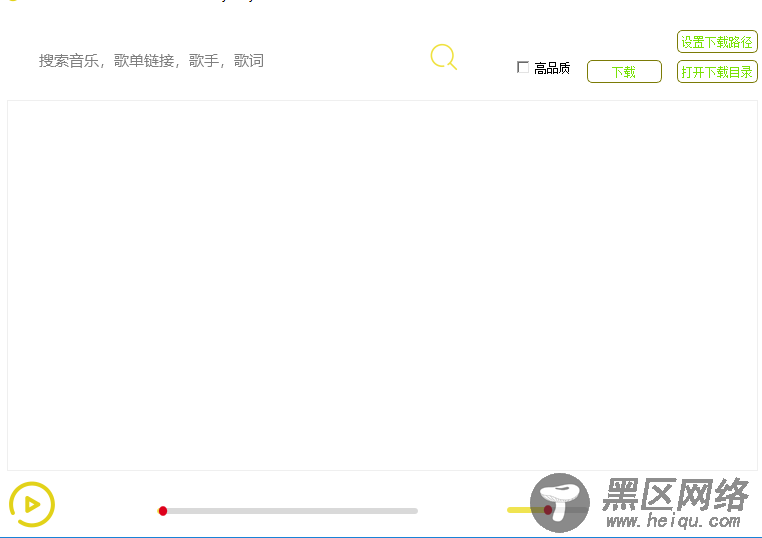Click the yellow magnifier search icon

coord(444,57)
